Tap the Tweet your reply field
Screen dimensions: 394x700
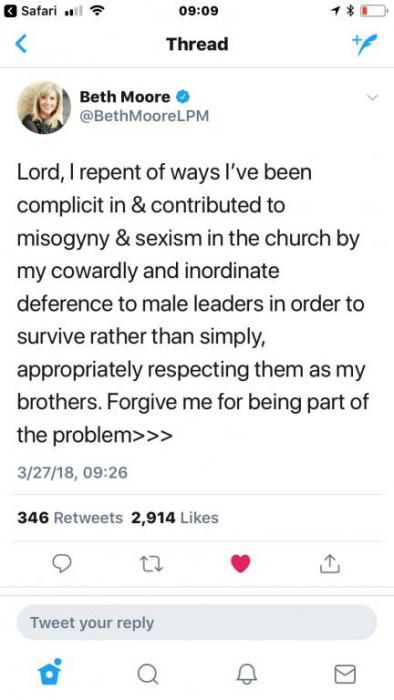(x=197, y=622)
